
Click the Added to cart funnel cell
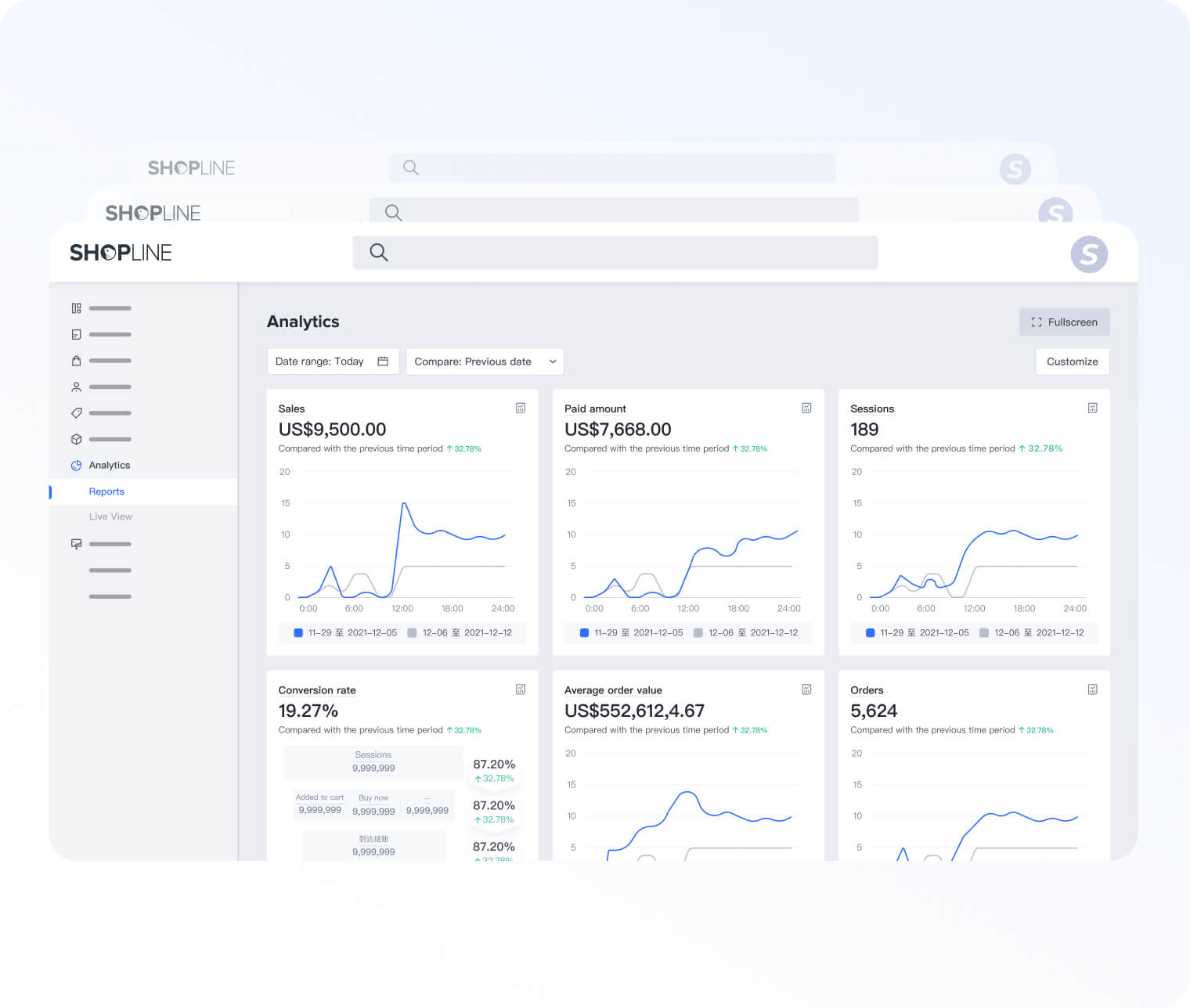pos(319,804)
